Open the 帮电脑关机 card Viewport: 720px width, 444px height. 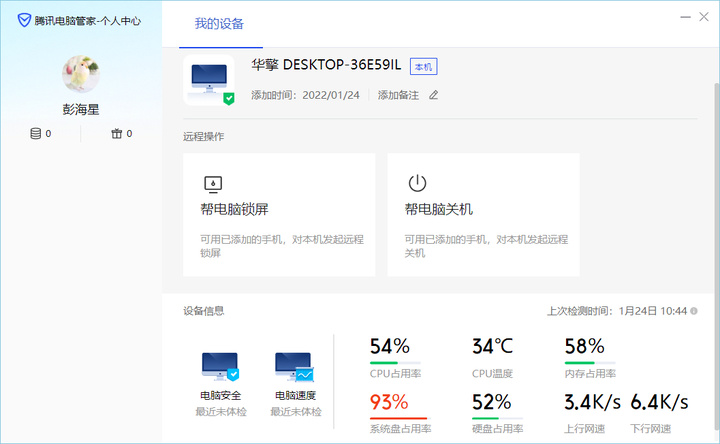coord(484,215)
